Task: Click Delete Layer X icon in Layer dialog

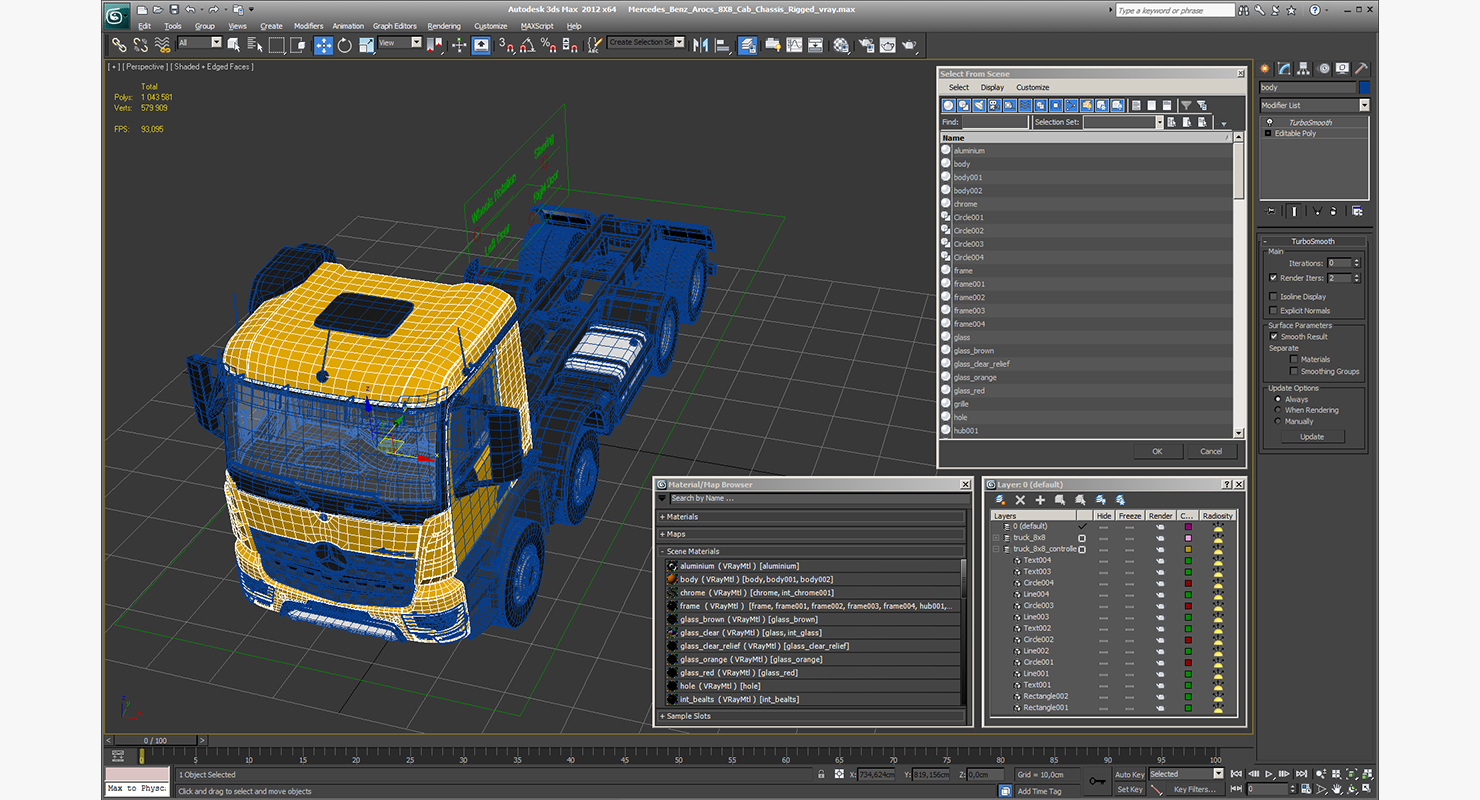Action: (1020, 500)
